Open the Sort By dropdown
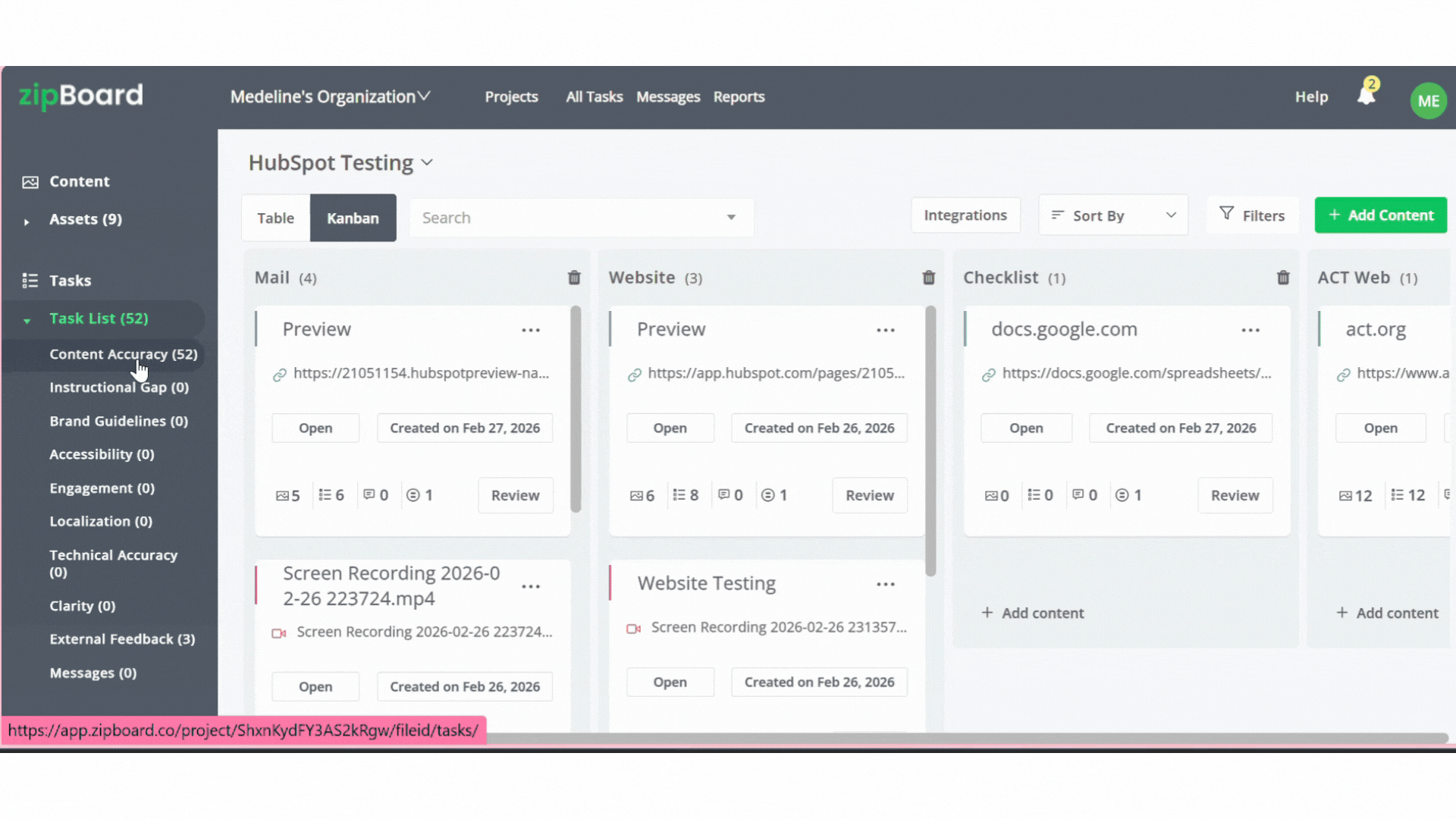 coord(1112,215)
